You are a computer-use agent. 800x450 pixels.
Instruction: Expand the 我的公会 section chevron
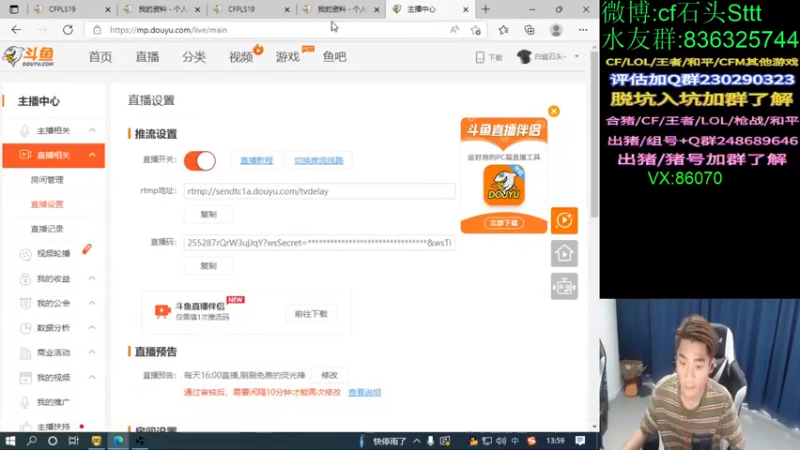tap(92, 303)
